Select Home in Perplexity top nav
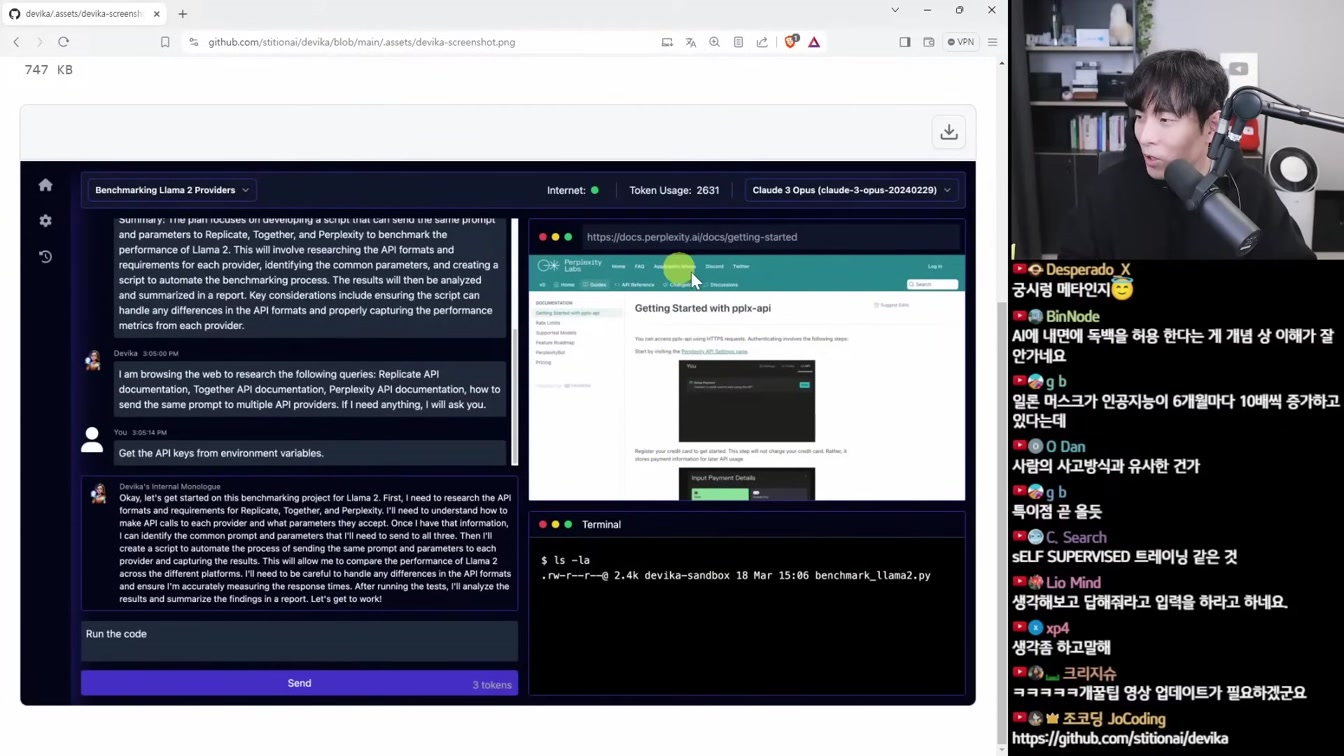 [618, 267]
